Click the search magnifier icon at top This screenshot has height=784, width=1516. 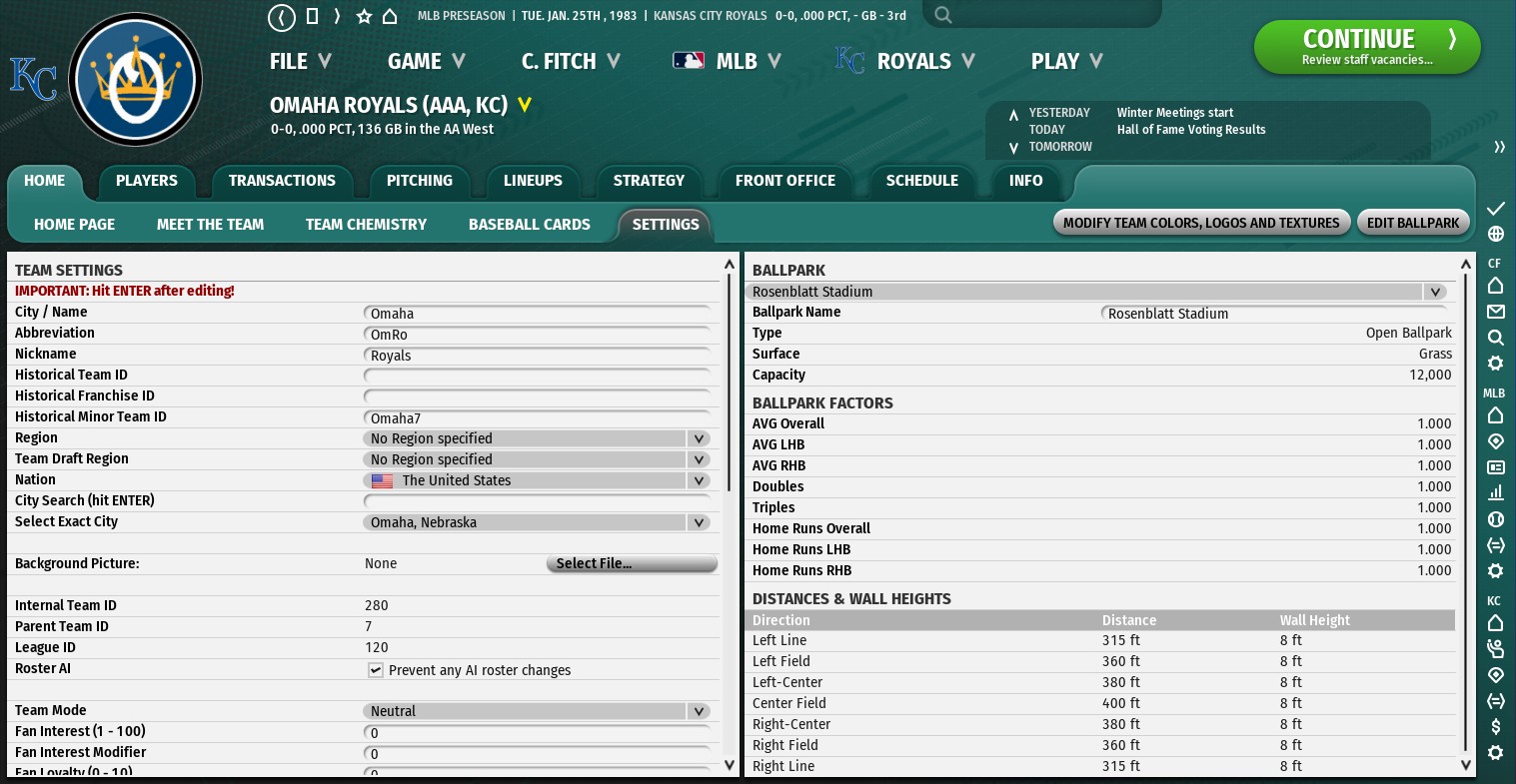(x=942, y=15)
